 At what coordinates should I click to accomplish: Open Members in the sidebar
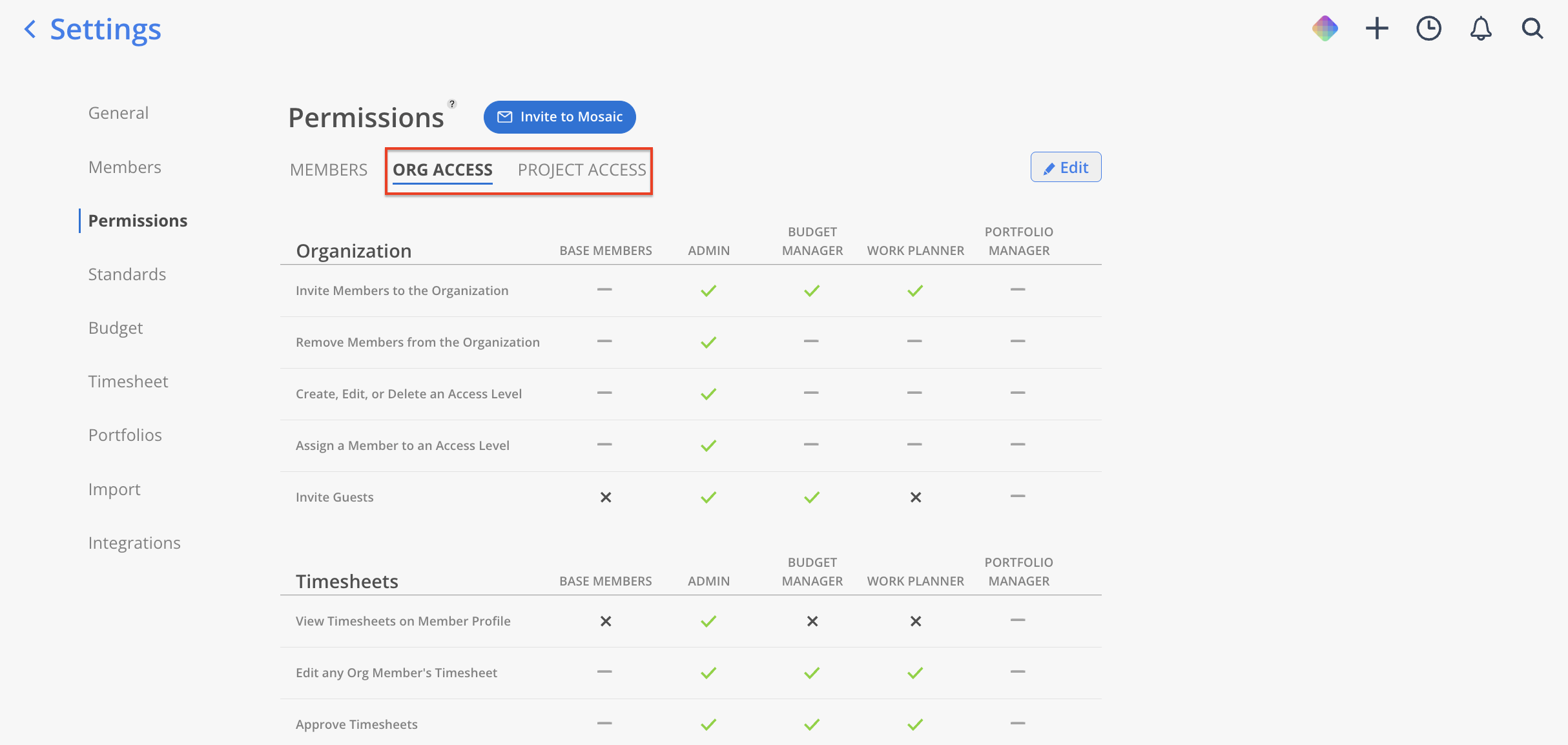(125, 167)
